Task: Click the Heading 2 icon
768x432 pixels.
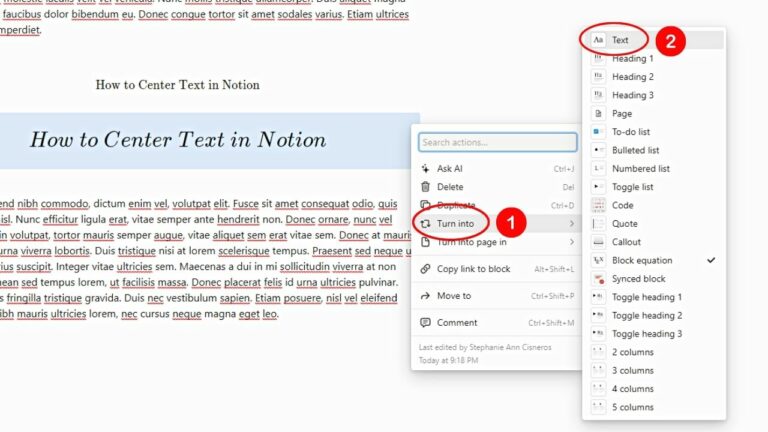Action: click(x=598, y=77)
